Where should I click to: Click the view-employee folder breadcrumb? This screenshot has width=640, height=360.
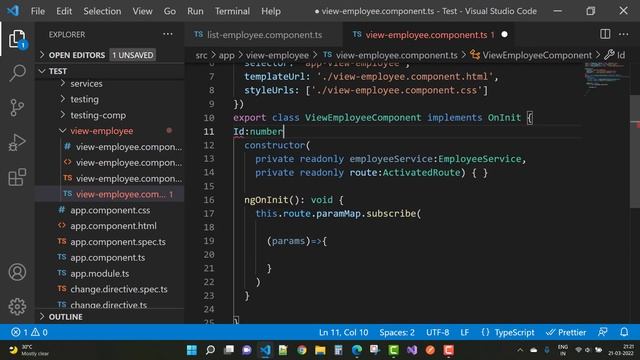tap(277, 55)
